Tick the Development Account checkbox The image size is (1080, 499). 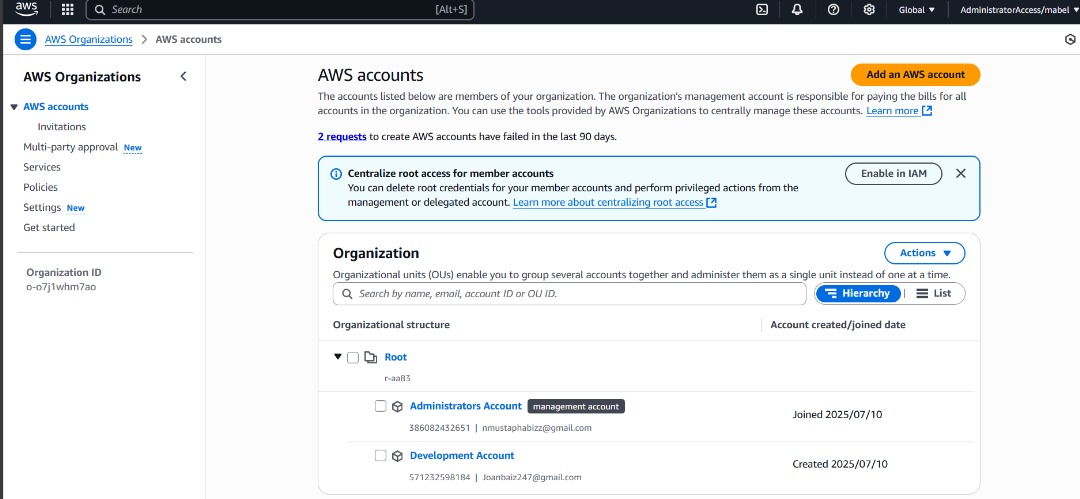380,456
